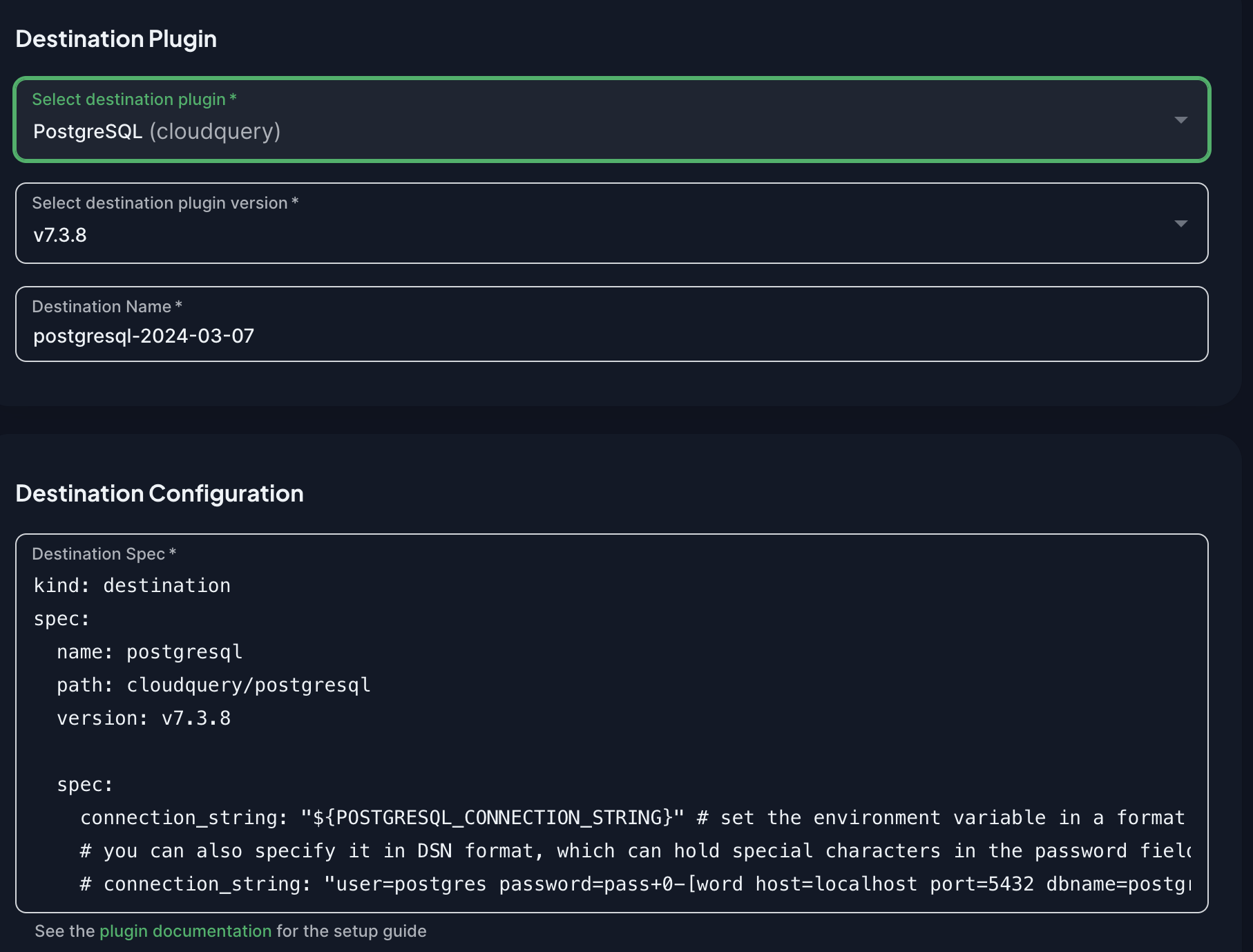Open the plugin documentation link

click(x=185, y=931)
